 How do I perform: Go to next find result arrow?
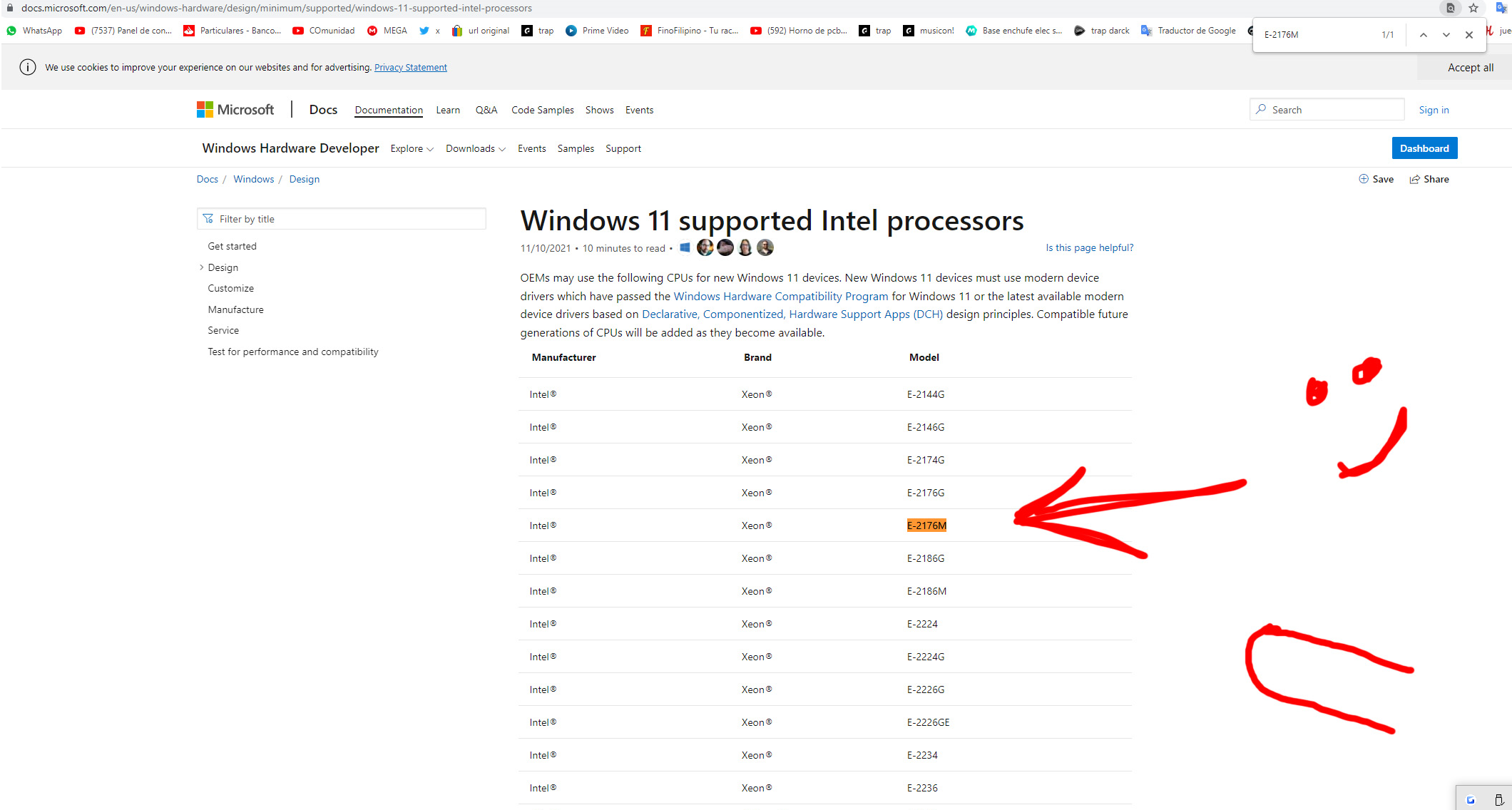pos(1446,35)
